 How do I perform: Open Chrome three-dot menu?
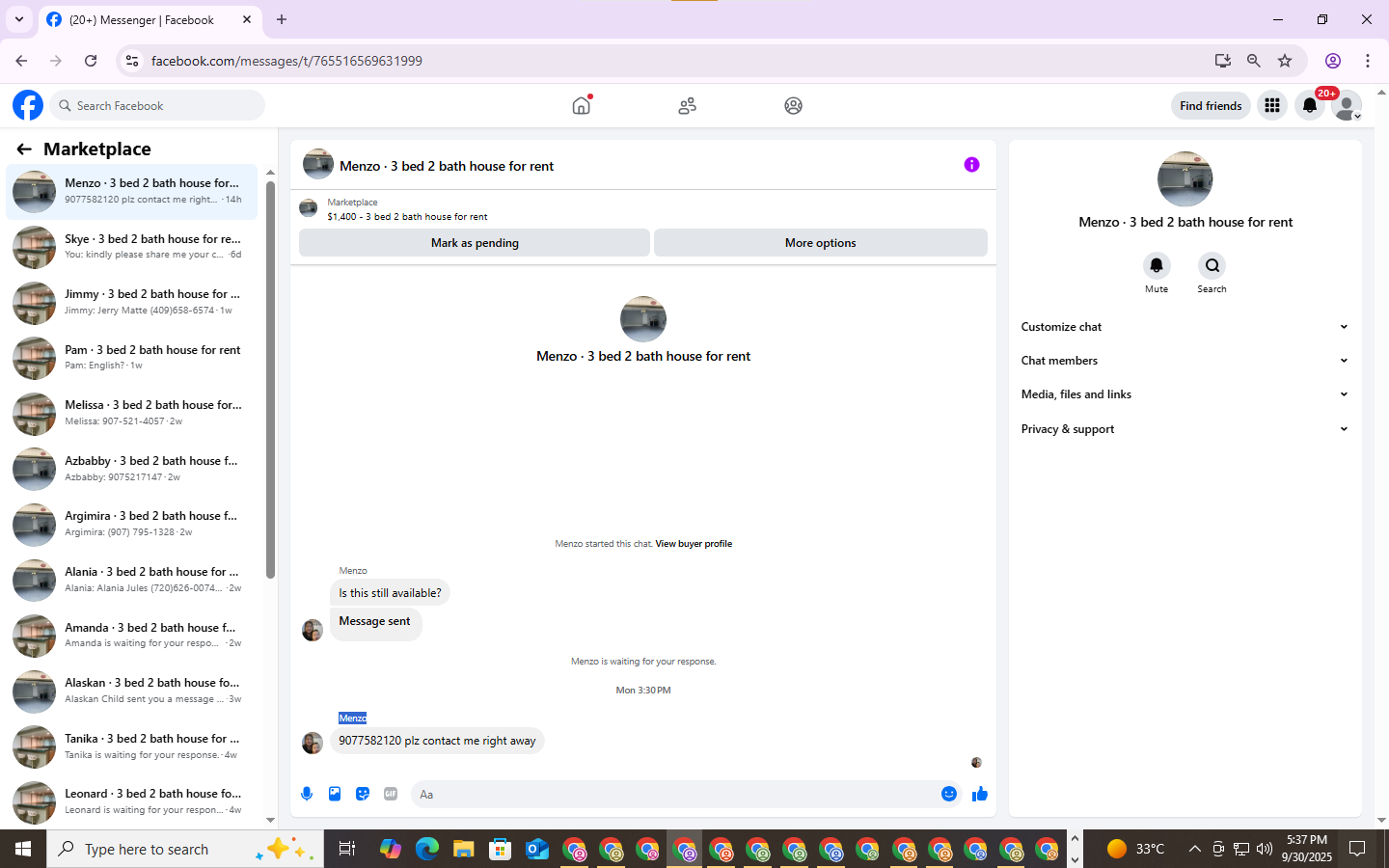[x=1368, y=61]
